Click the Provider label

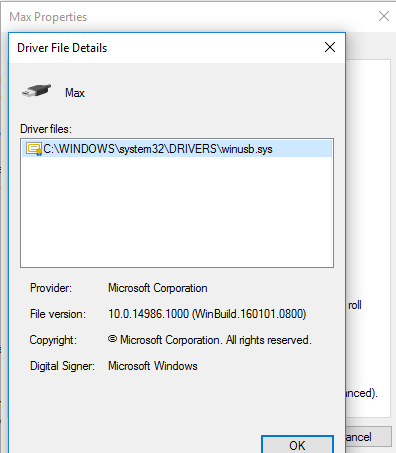[51, 288]
